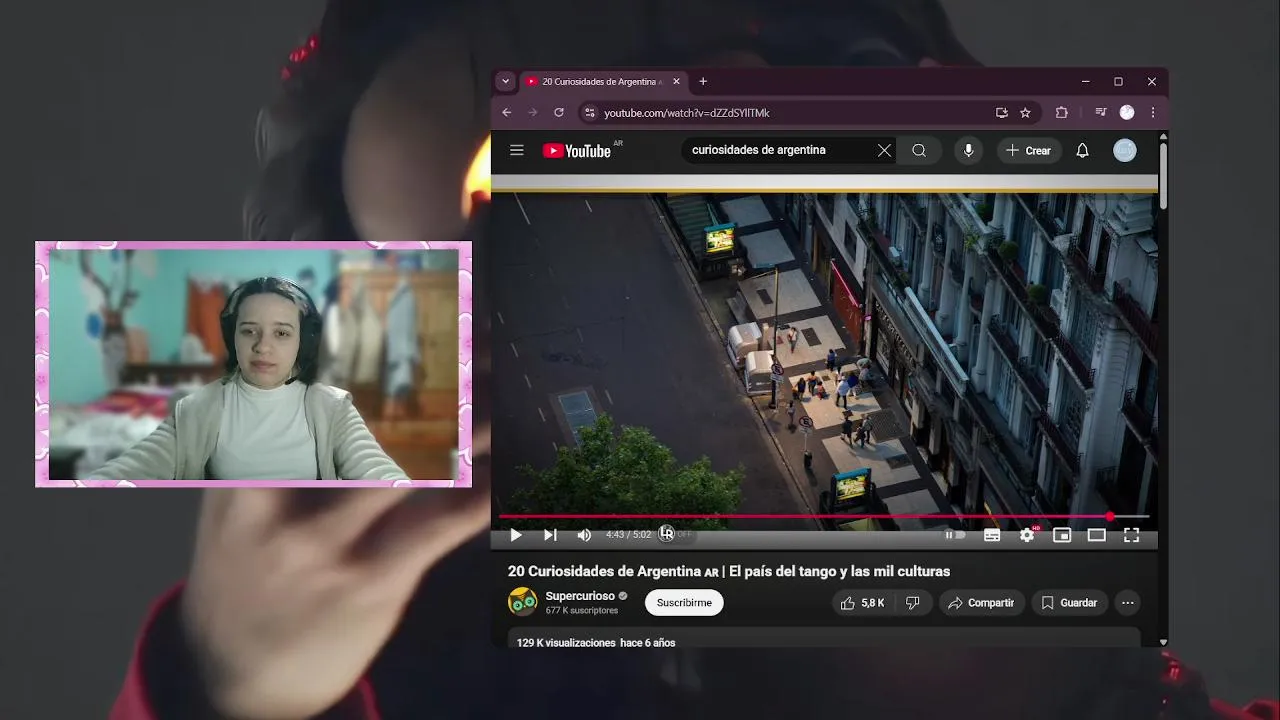Toggle autoplay switch in the player
1280x720 pixels.
pyautogui.click(x=956, y=535)
